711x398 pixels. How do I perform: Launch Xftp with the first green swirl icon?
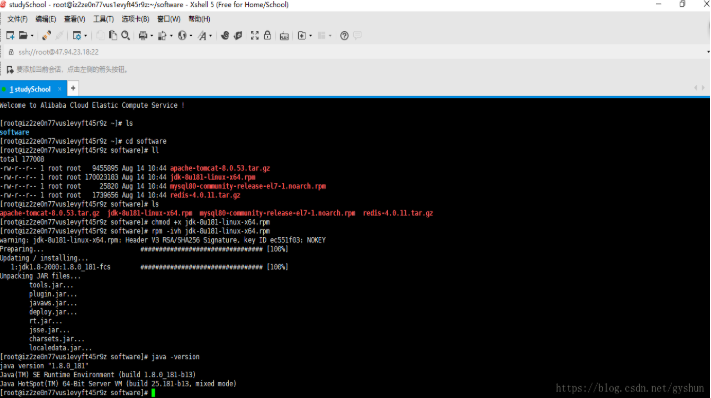(x=225, y=35)
